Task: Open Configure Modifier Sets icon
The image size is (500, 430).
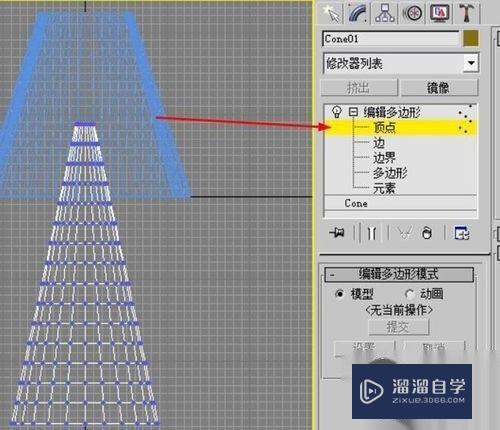Action: [462, 233]
